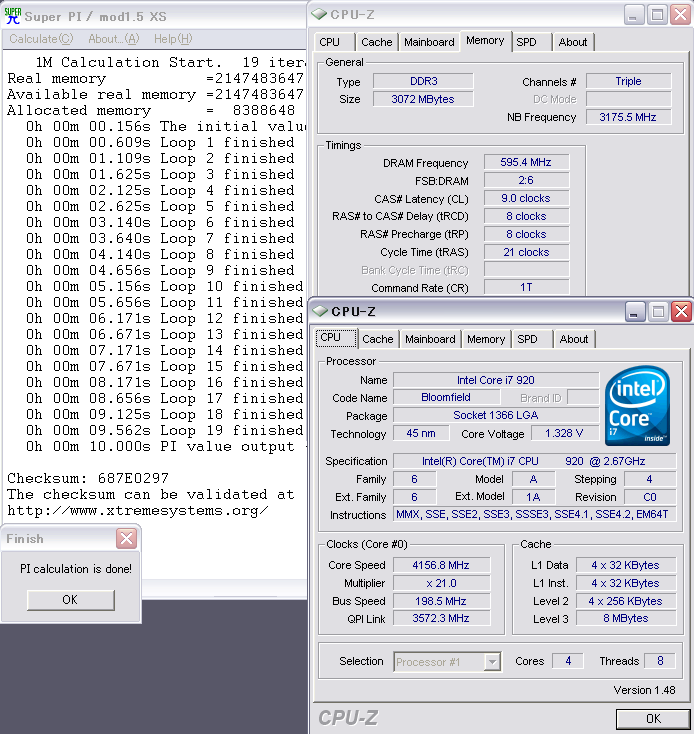Click the Bus Speed 198.5 MHz value

click(x=441, y=601)
